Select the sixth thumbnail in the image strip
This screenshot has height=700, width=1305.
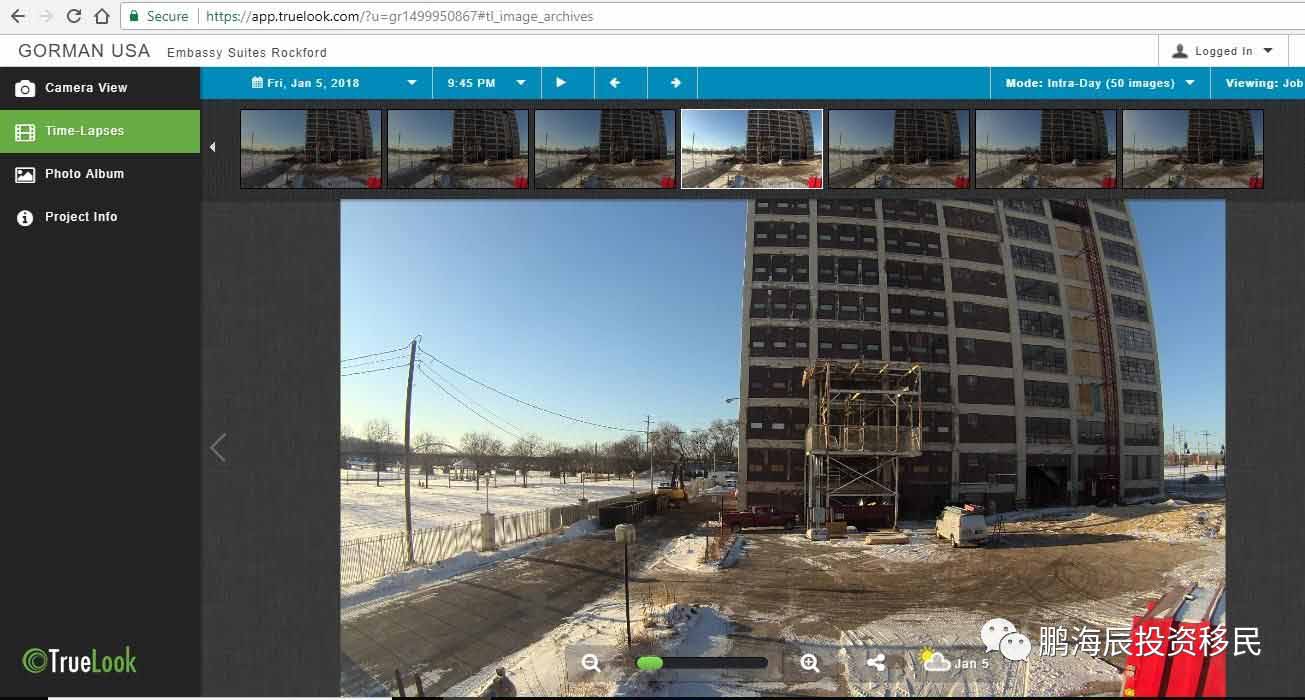(1046, 149)
